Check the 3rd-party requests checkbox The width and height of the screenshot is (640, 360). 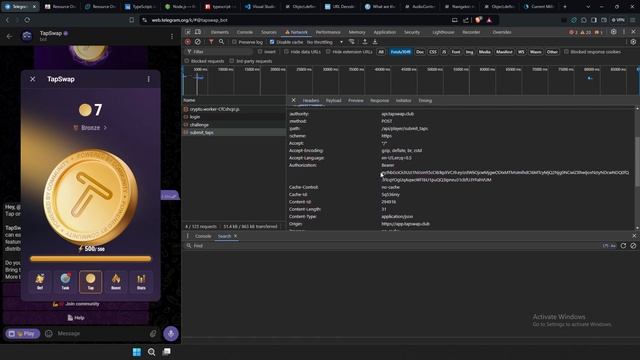point(232,61)
